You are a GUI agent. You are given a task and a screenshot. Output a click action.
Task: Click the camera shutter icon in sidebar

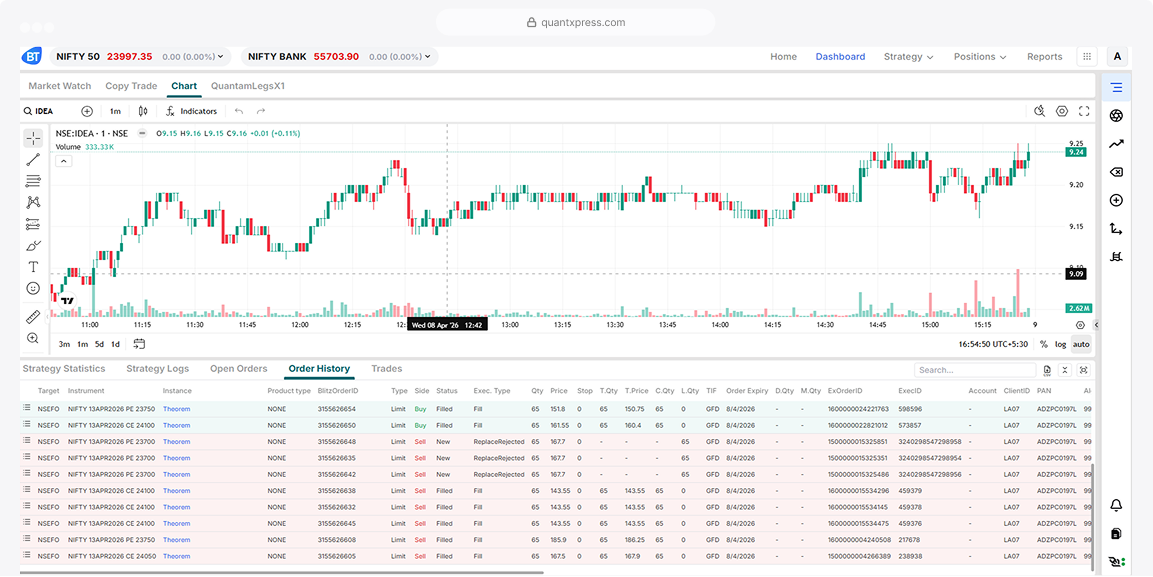click(x=1116, y=115)
